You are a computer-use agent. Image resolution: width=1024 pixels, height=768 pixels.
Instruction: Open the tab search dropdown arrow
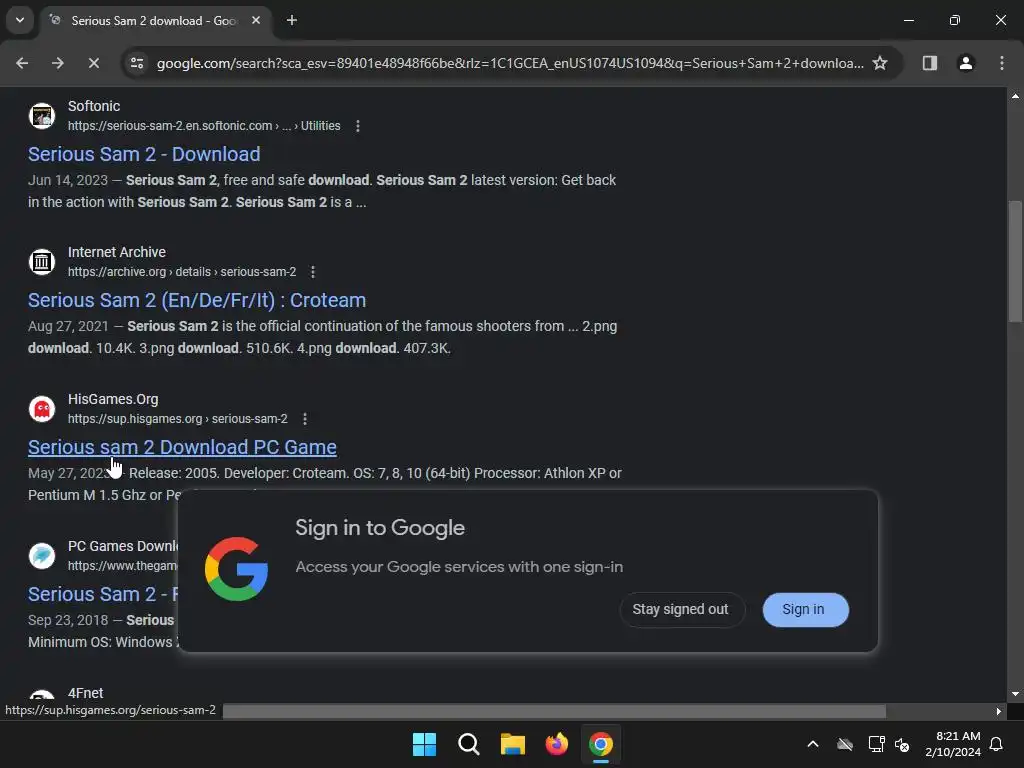[x=20, y=20]
